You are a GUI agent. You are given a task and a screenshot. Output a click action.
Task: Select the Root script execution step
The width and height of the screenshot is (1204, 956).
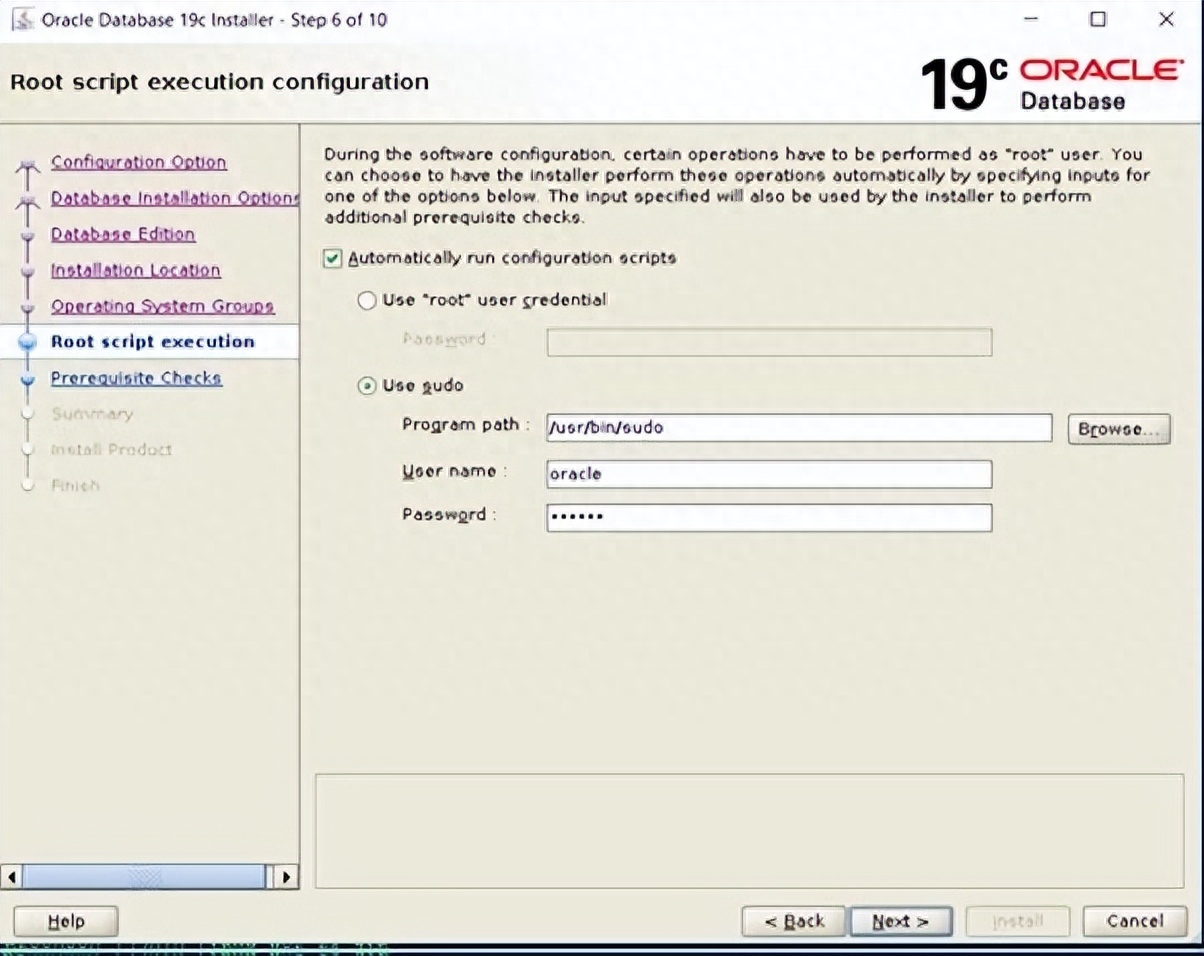[153, 342]
